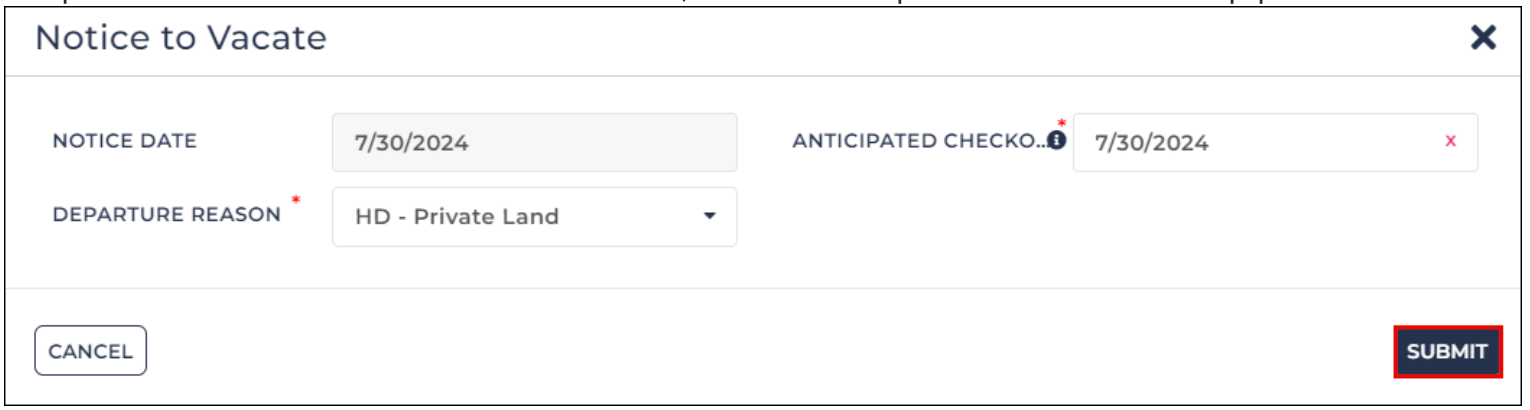
Task: Click the DEPARTURE REASON label
Action: 167,215
